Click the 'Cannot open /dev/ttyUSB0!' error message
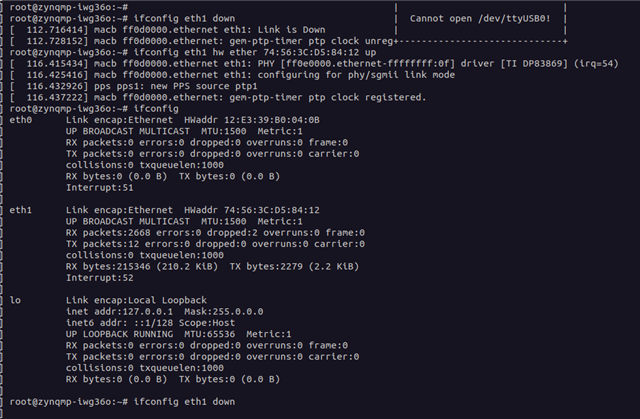This screenshot has width=640, height=419. tap(480, 18)
